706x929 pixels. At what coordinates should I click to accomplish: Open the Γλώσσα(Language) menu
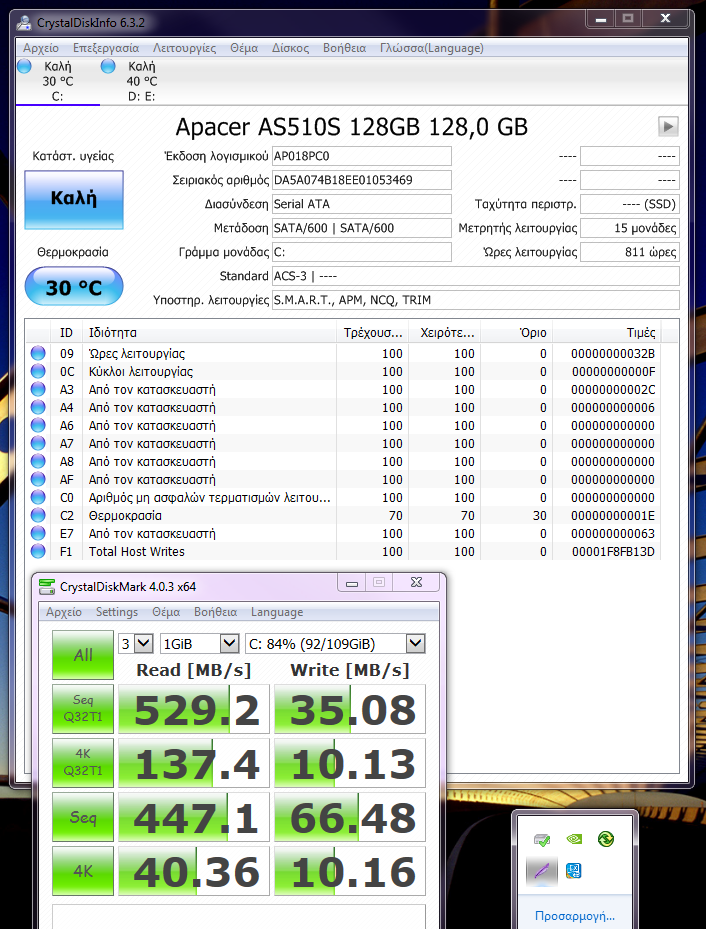[x=432, y=48]
